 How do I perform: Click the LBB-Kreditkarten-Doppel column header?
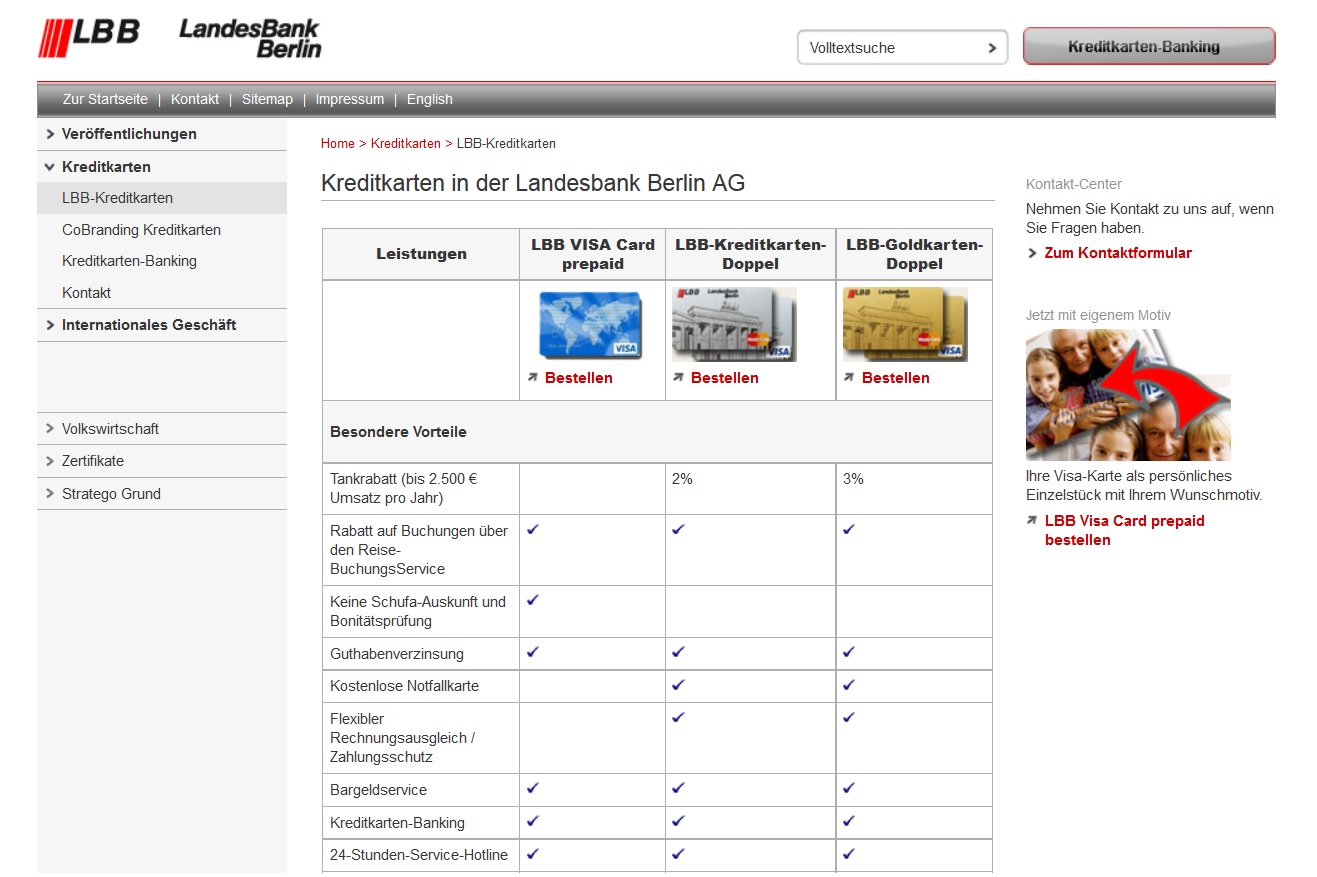pos(751,254)
